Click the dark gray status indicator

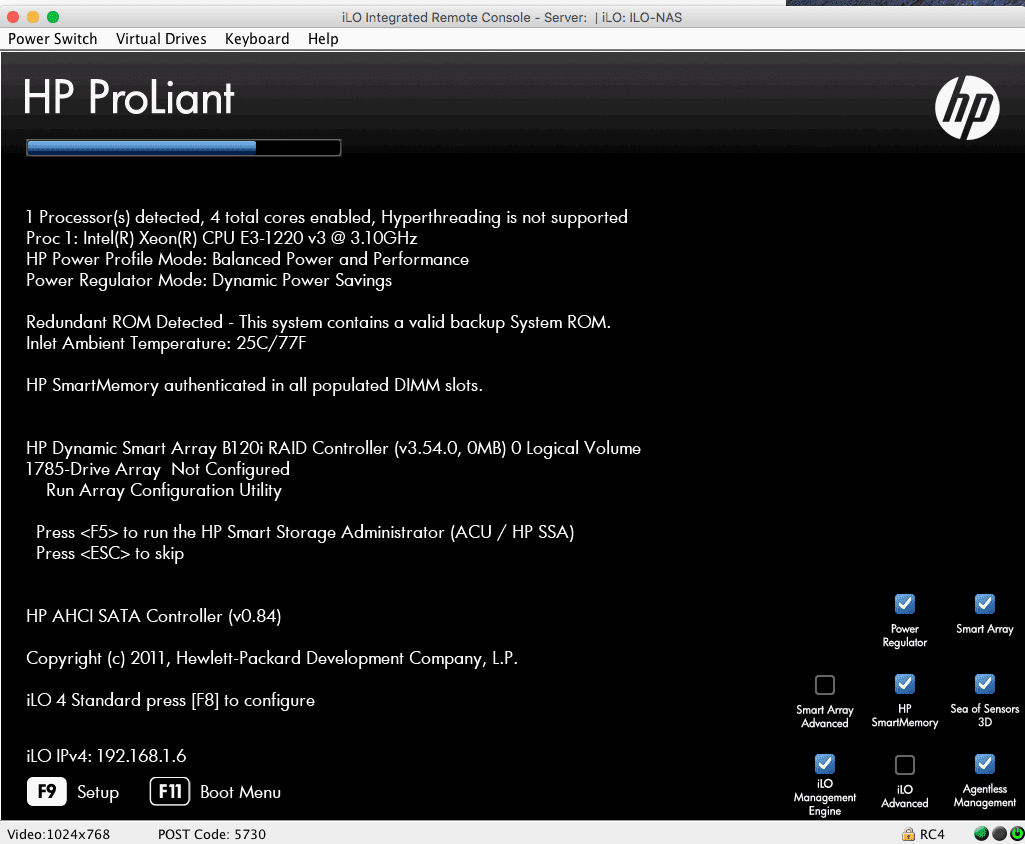(1000, 834)
